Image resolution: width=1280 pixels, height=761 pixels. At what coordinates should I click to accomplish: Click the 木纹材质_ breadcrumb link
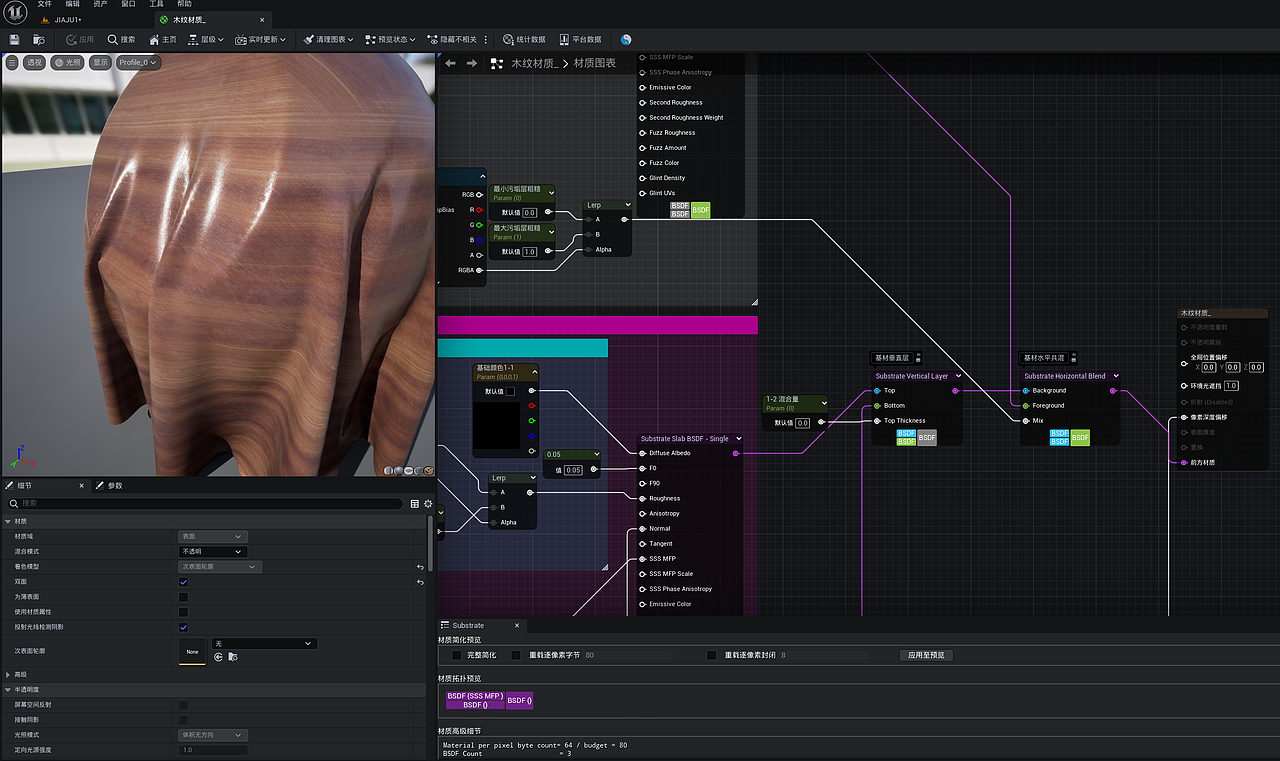(535, 63)
